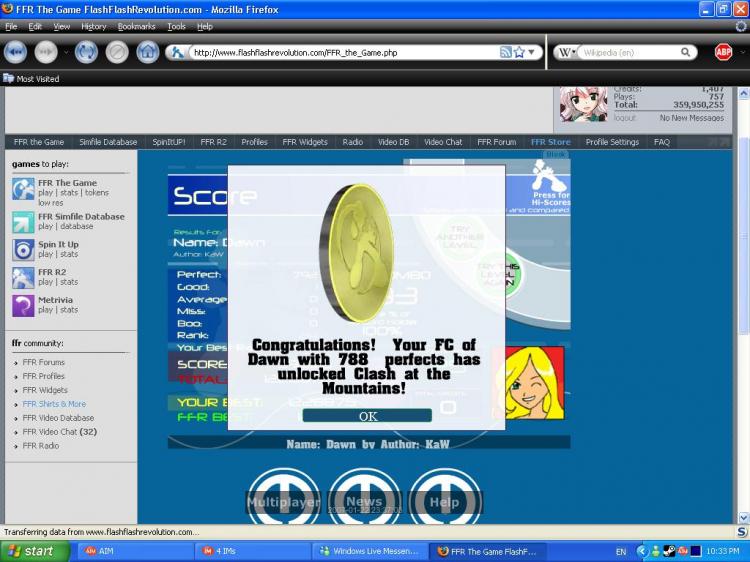Viewport: 750px width, 562px height.
Task: Go to the Firefox home page icon
Action: 148,52
